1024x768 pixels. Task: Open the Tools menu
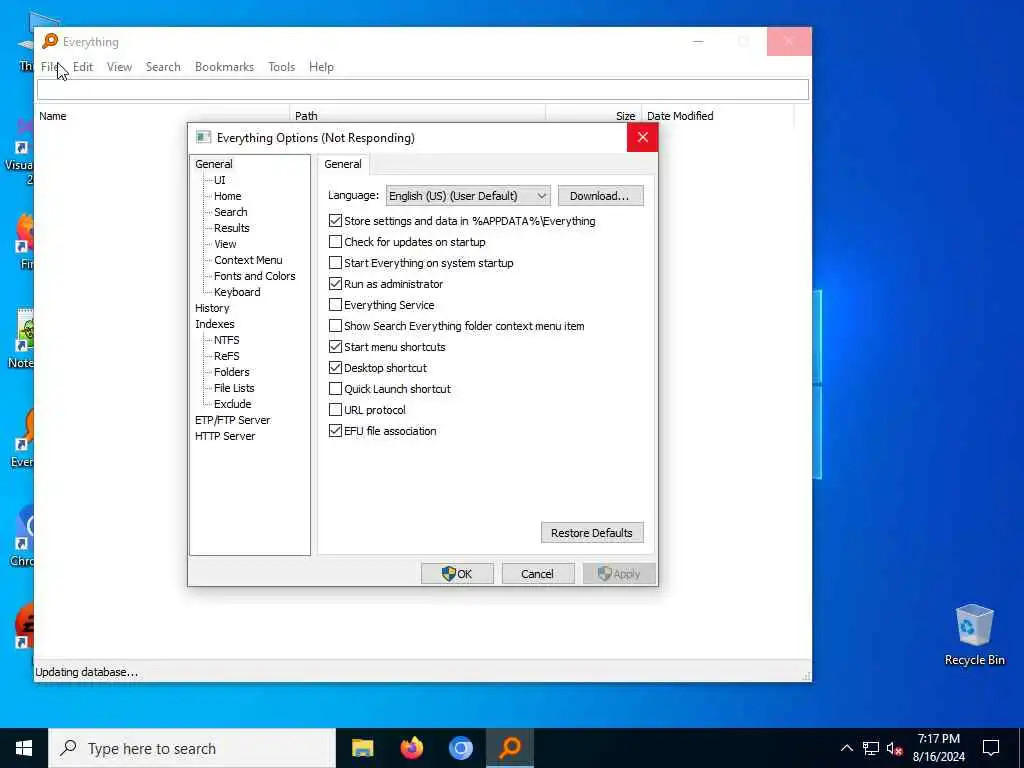point(281,67)
